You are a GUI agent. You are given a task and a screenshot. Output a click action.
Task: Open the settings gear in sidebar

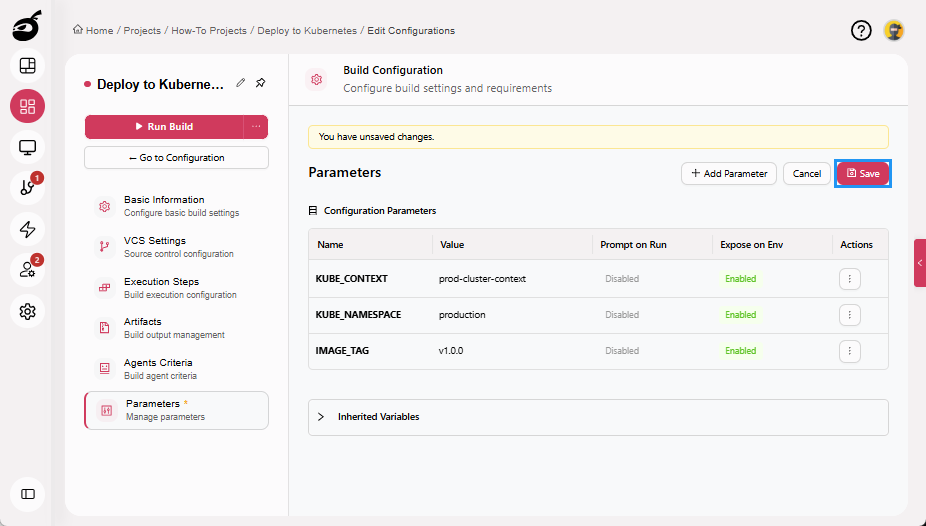28,311
